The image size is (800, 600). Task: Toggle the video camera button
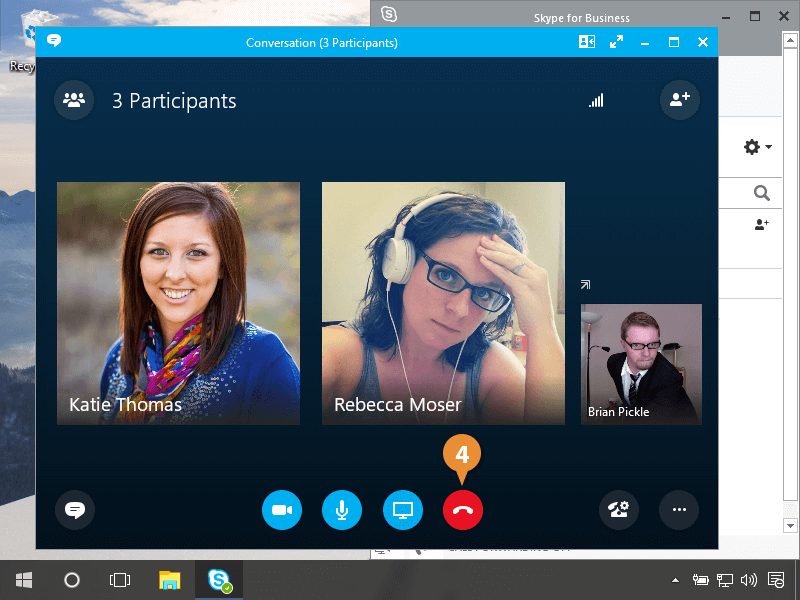coord(281,510)
